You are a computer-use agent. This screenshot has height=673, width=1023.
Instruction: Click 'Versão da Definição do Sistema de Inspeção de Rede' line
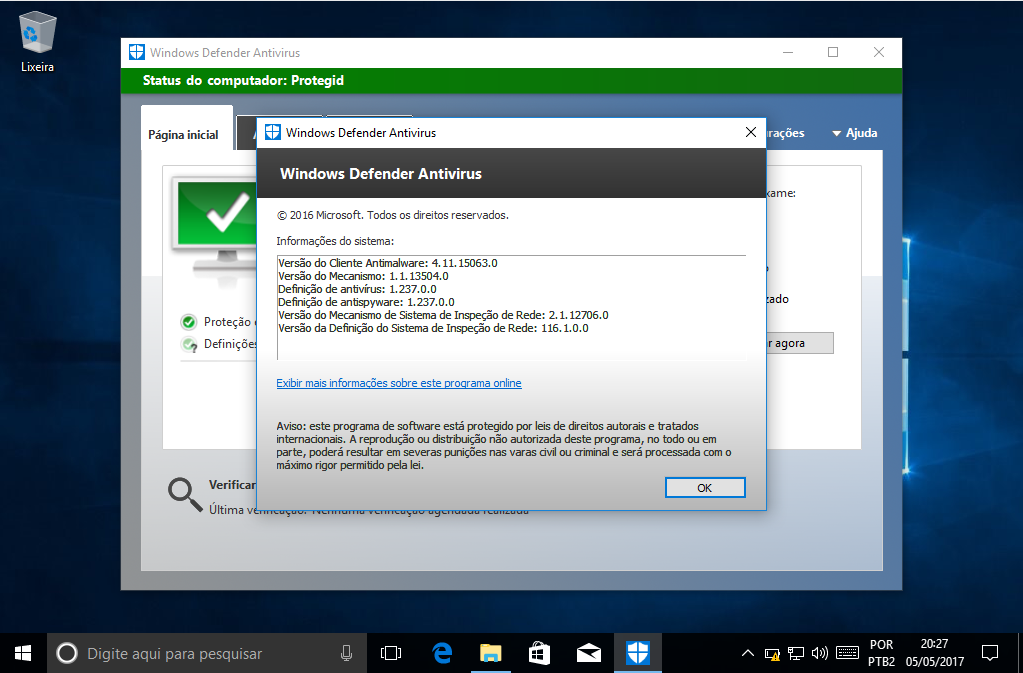tap(433, 329)
